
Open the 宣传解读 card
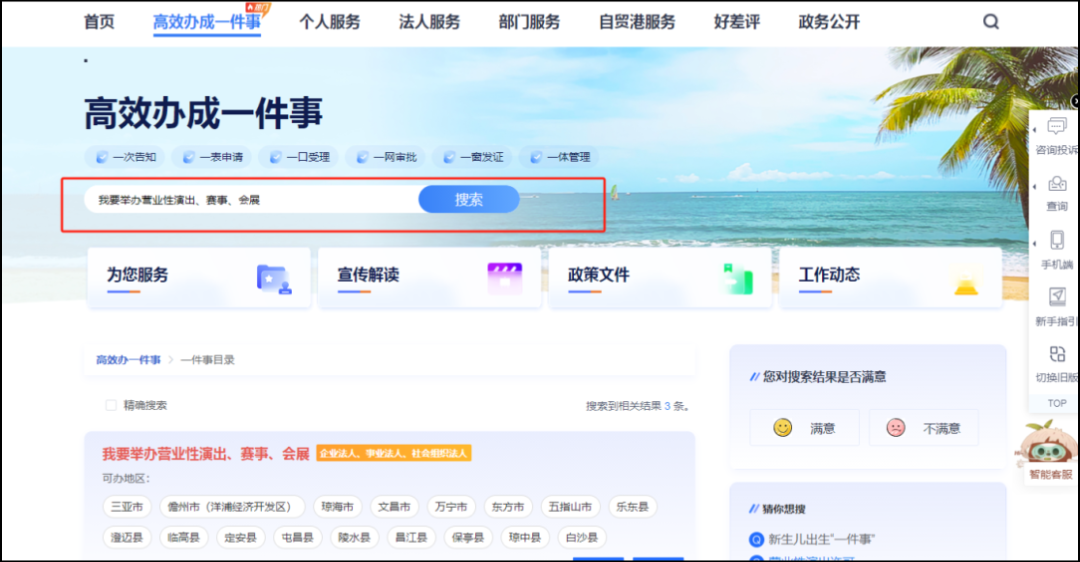click(x=429, y=278)
